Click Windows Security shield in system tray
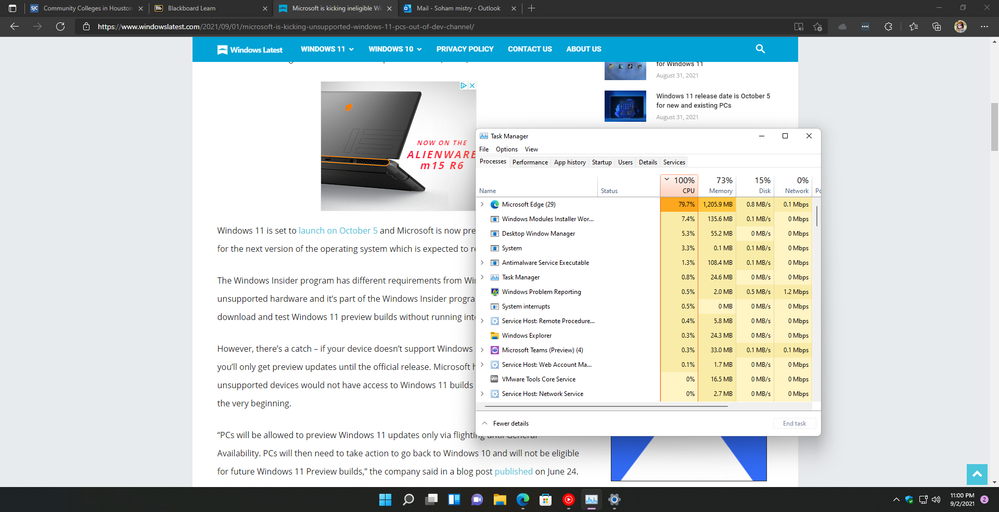The image size is (999, 512). 909,500
